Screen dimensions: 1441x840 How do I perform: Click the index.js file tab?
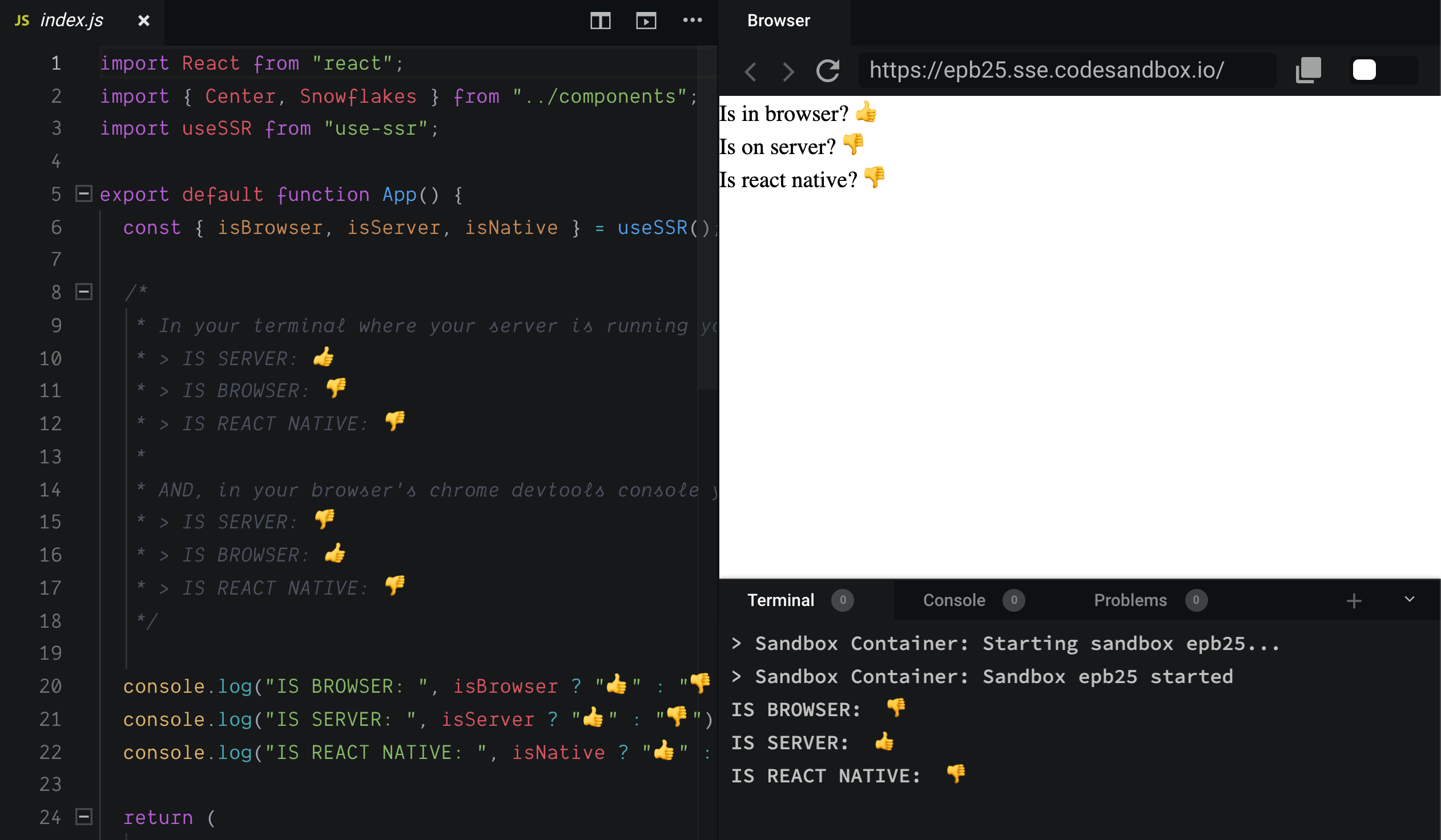click(71, 21)
